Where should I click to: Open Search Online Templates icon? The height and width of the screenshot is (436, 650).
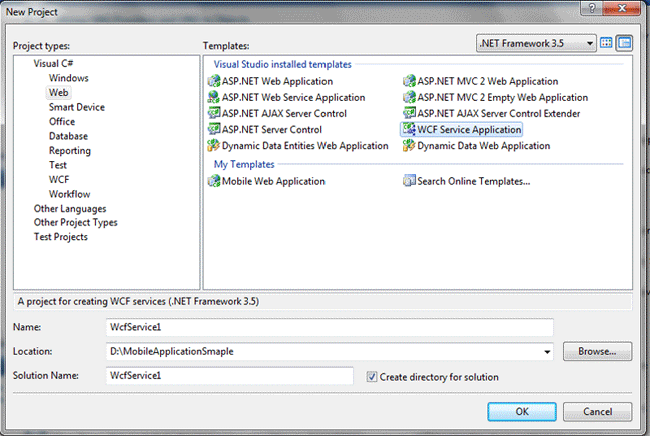pos(409,181)
